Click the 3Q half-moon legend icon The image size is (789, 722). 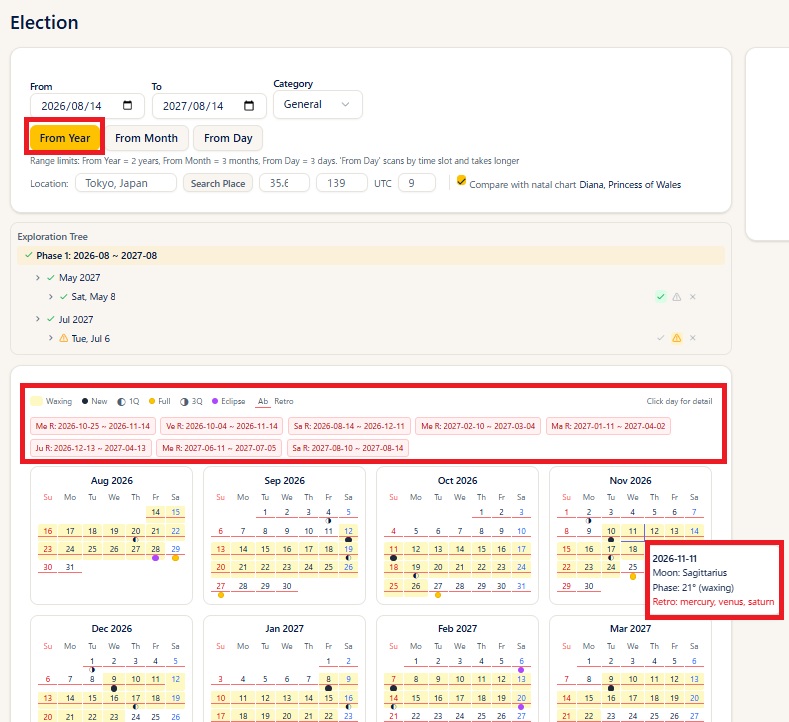[x=184, y=402]
